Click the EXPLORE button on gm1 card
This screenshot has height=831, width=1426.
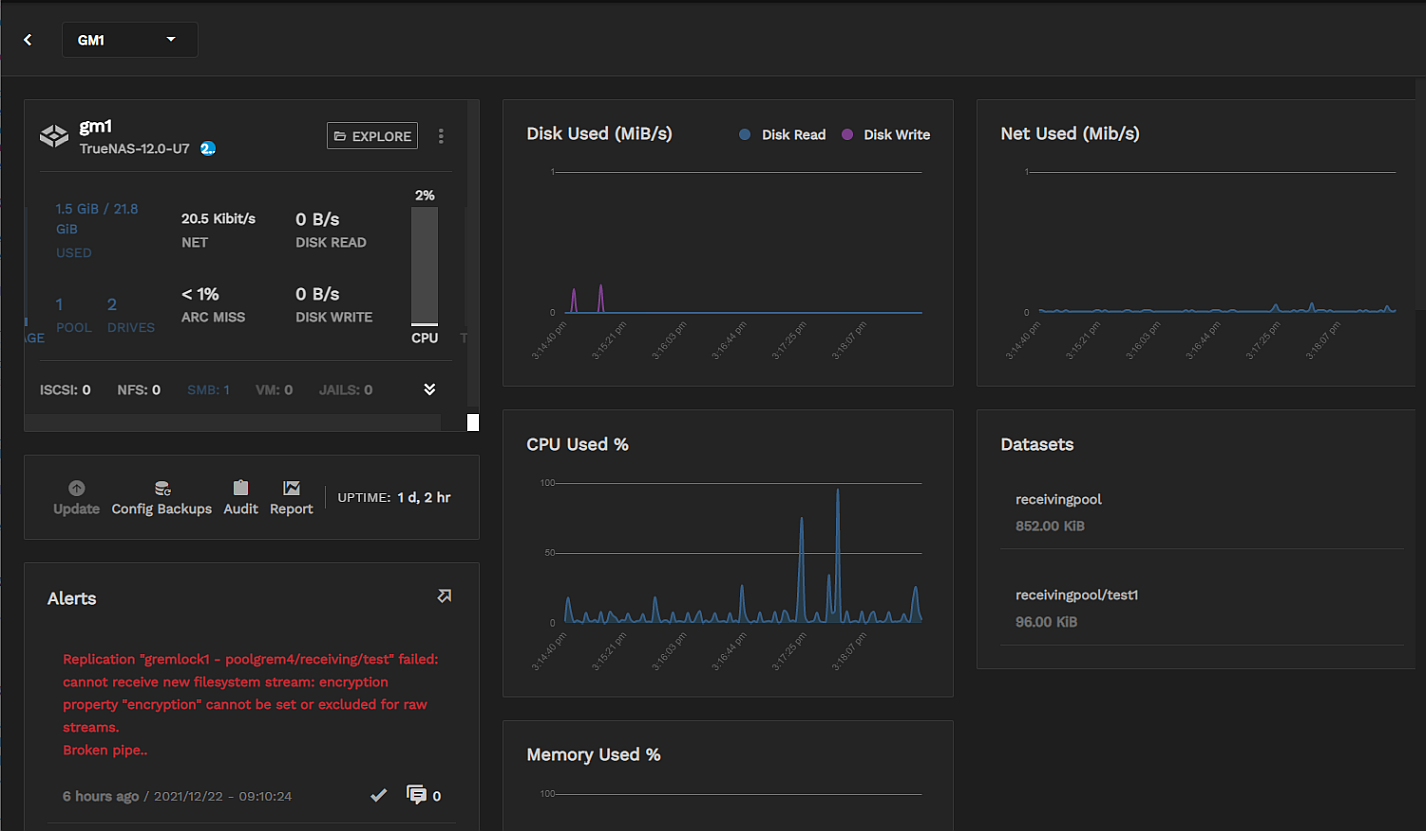pyautogui.click(x=372, y=136)
